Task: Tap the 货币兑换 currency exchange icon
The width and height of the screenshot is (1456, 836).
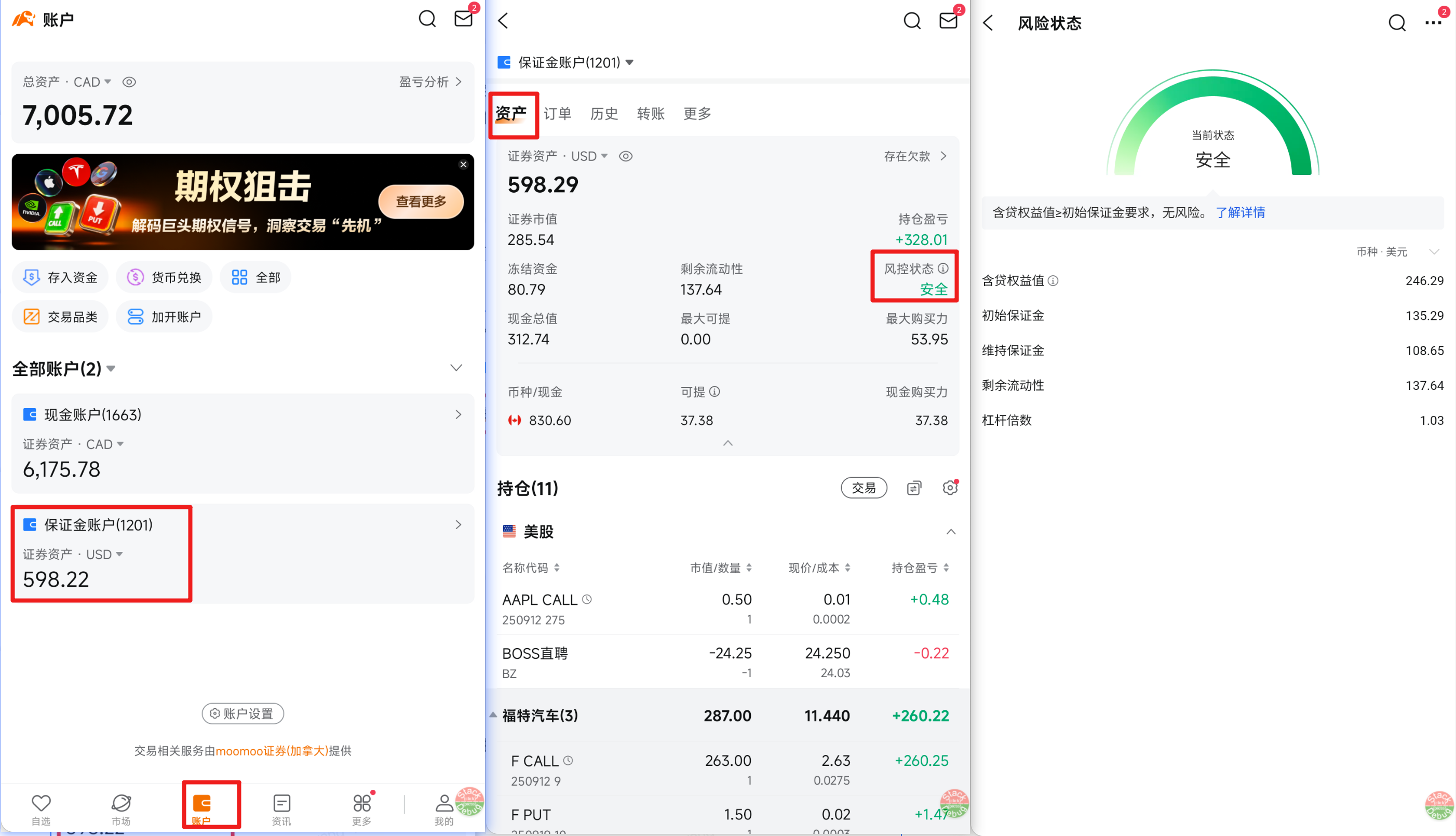Action: click(x=136, y=277)
